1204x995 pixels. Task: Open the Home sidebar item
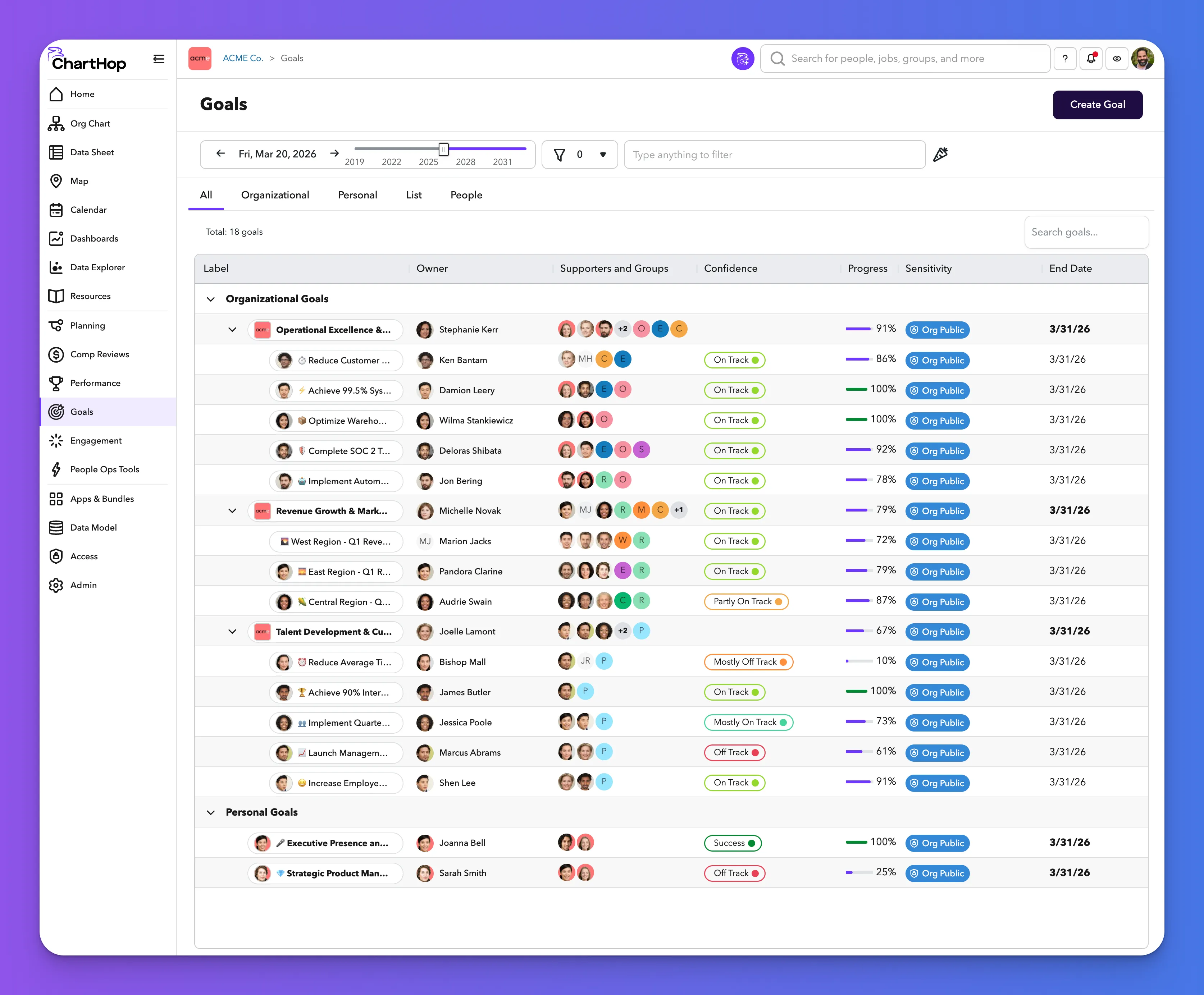pos(108,94)
